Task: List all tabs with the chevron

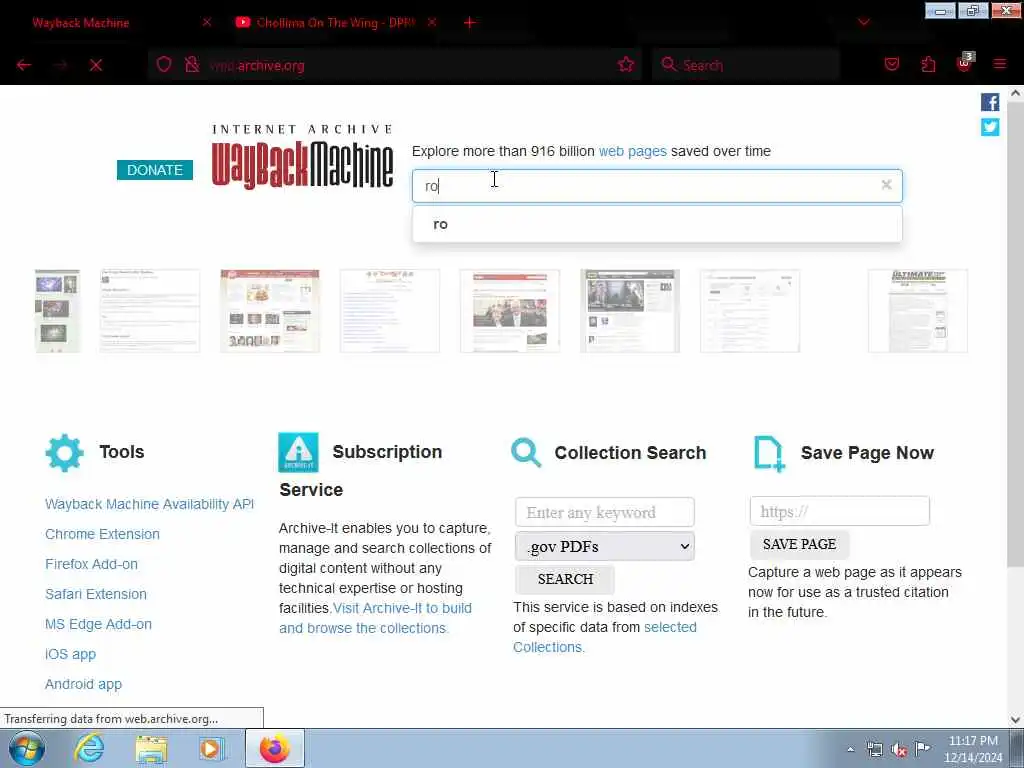Action: (x=863, y=23)
